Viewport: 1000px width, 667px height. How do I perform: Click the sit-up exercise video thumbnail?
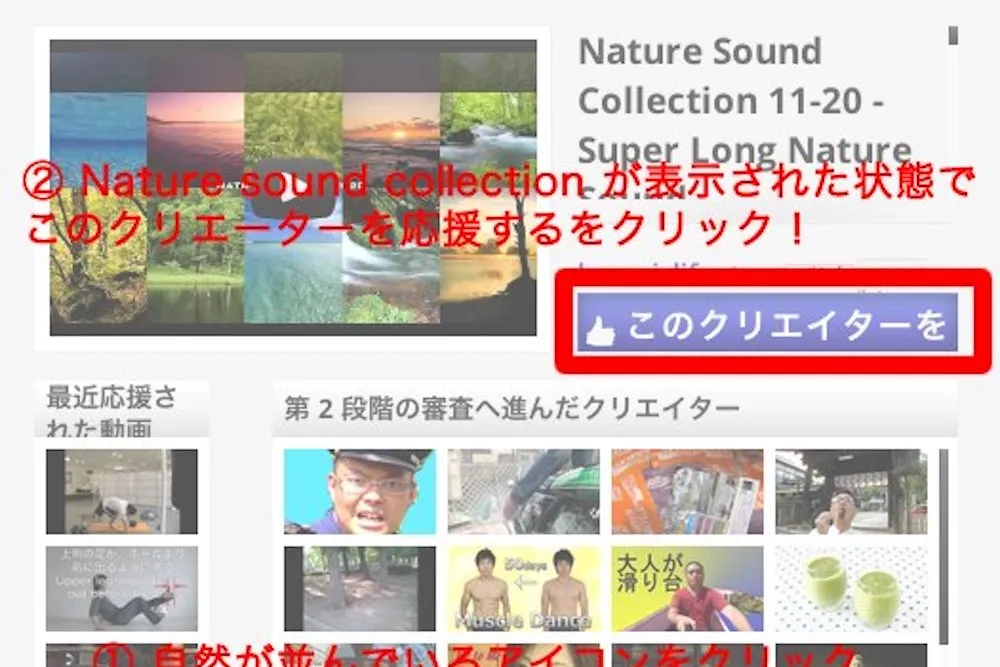pos(121,588)
